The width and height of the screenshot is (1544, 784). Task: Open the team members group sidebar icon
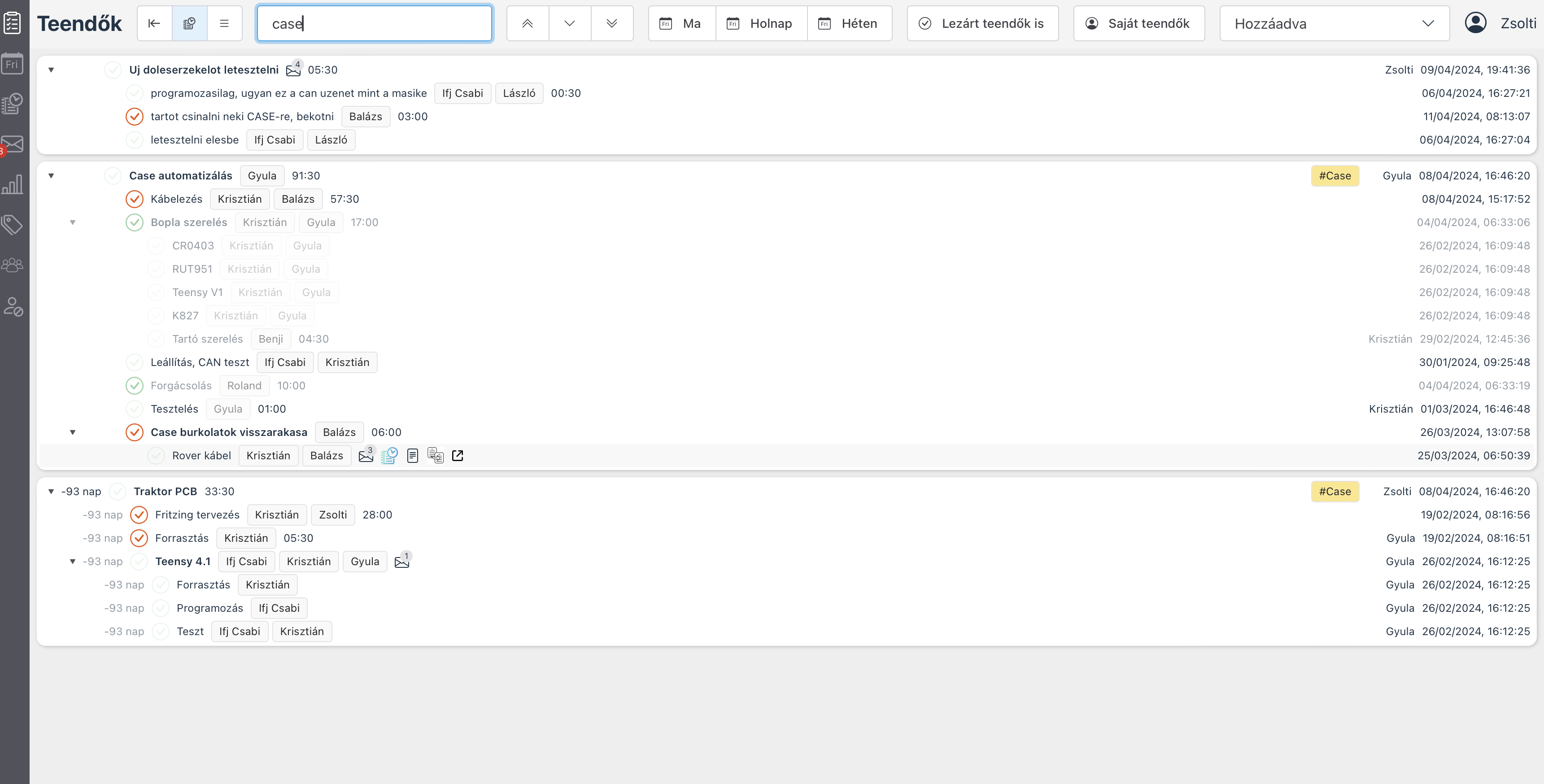click(13, 265)
